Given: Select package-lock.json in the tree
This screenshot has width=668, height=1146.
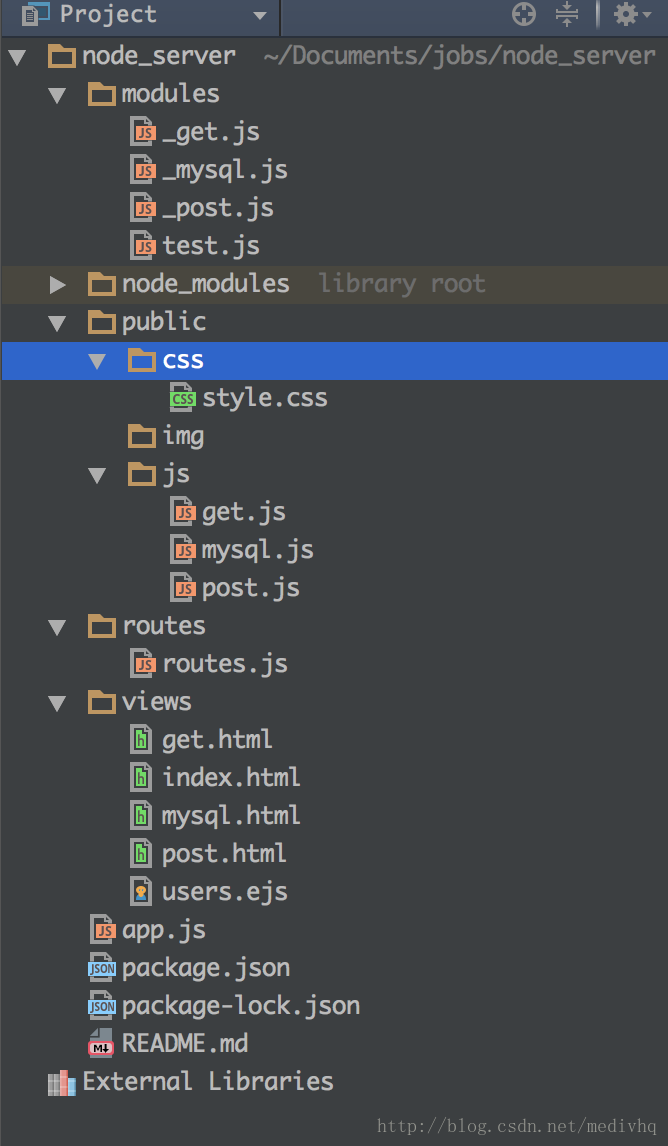Looking at the screenshot, I should click(x=240, y=1006).
